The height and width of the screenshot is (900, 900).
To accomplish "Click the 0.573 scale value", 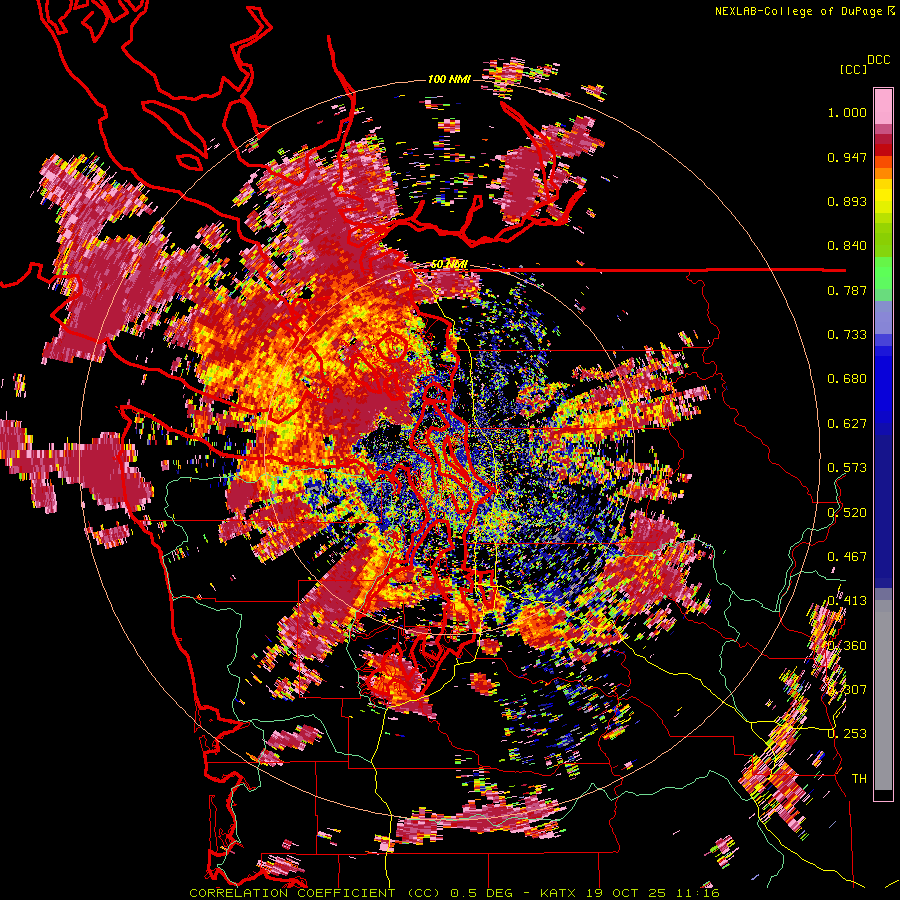I will (x=847, y=468).
